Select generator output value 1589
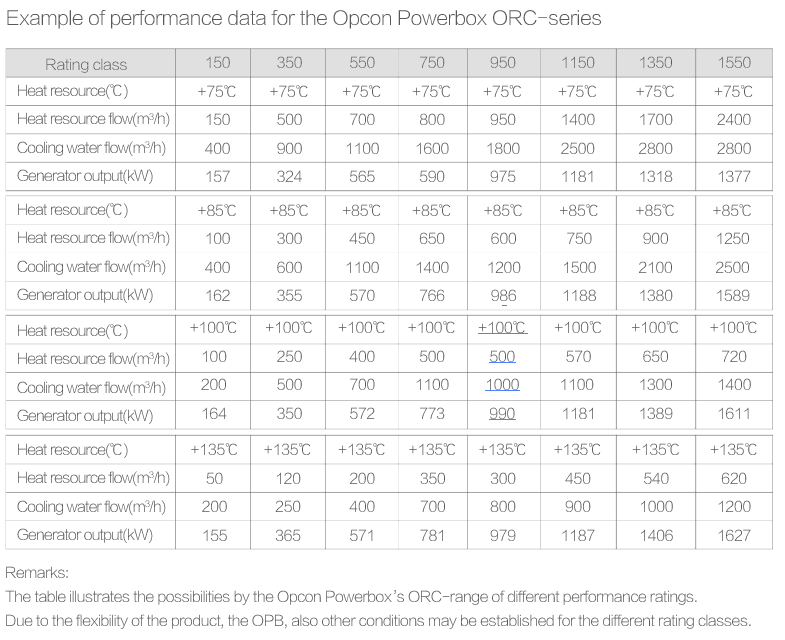This screenshot has width=785, height=640. coord(734,295)
